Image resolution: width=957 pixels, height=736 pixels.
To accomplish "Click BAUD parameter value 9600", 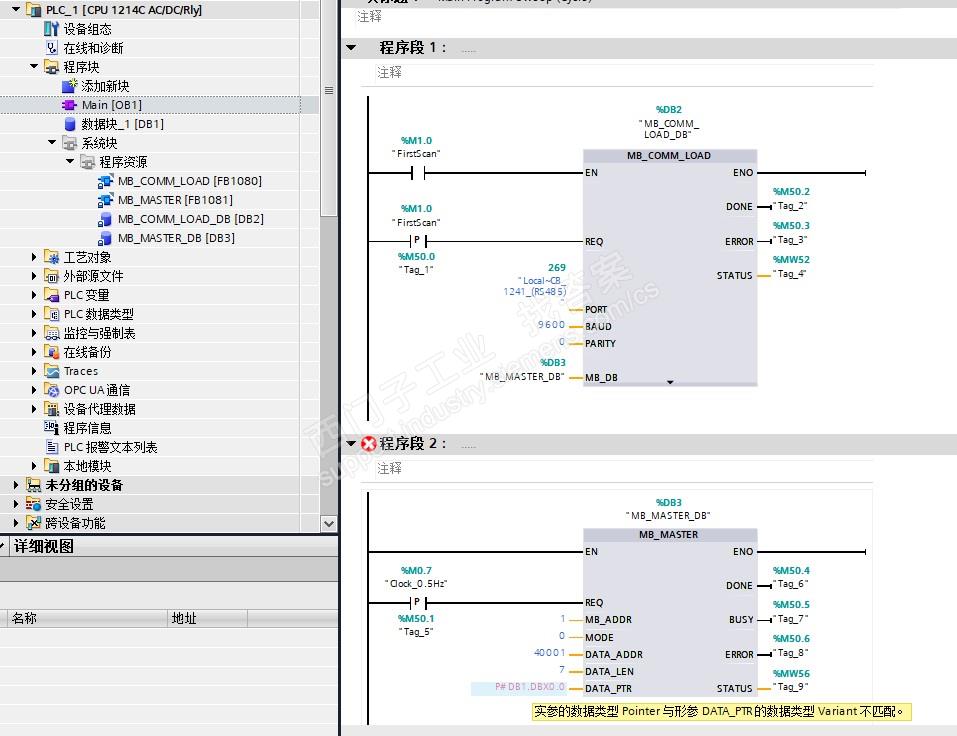I will (x=551, y=325).
